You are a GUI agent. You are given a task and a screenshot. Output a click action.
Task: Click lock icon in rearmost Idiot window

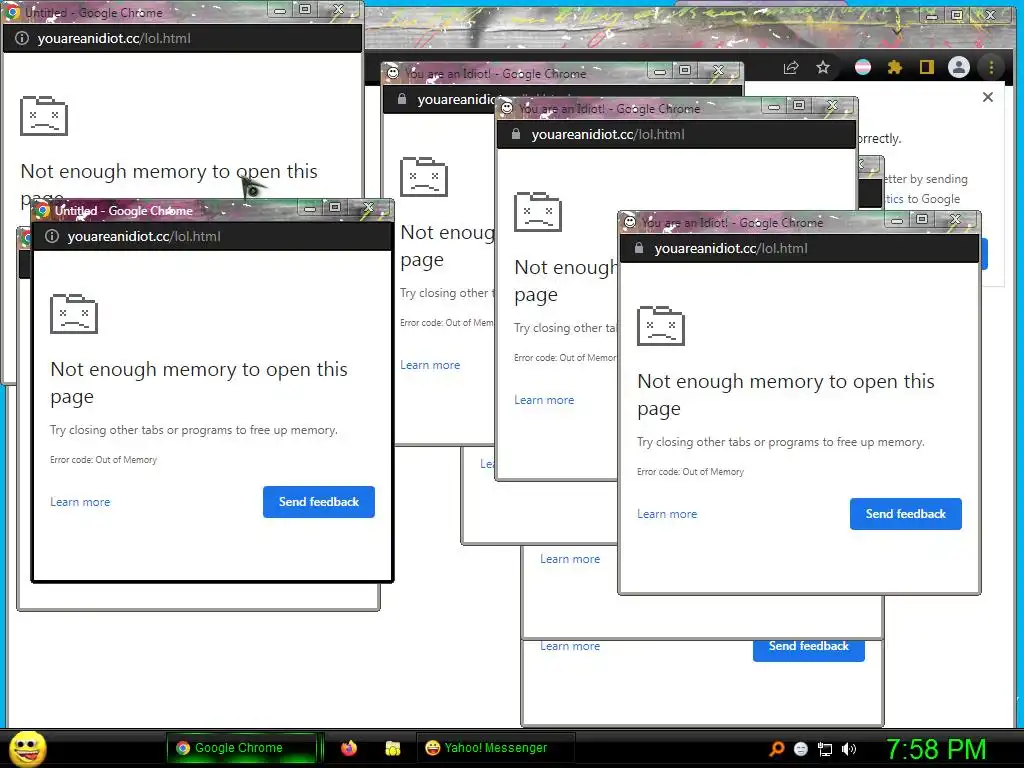[x=402, y=99]
